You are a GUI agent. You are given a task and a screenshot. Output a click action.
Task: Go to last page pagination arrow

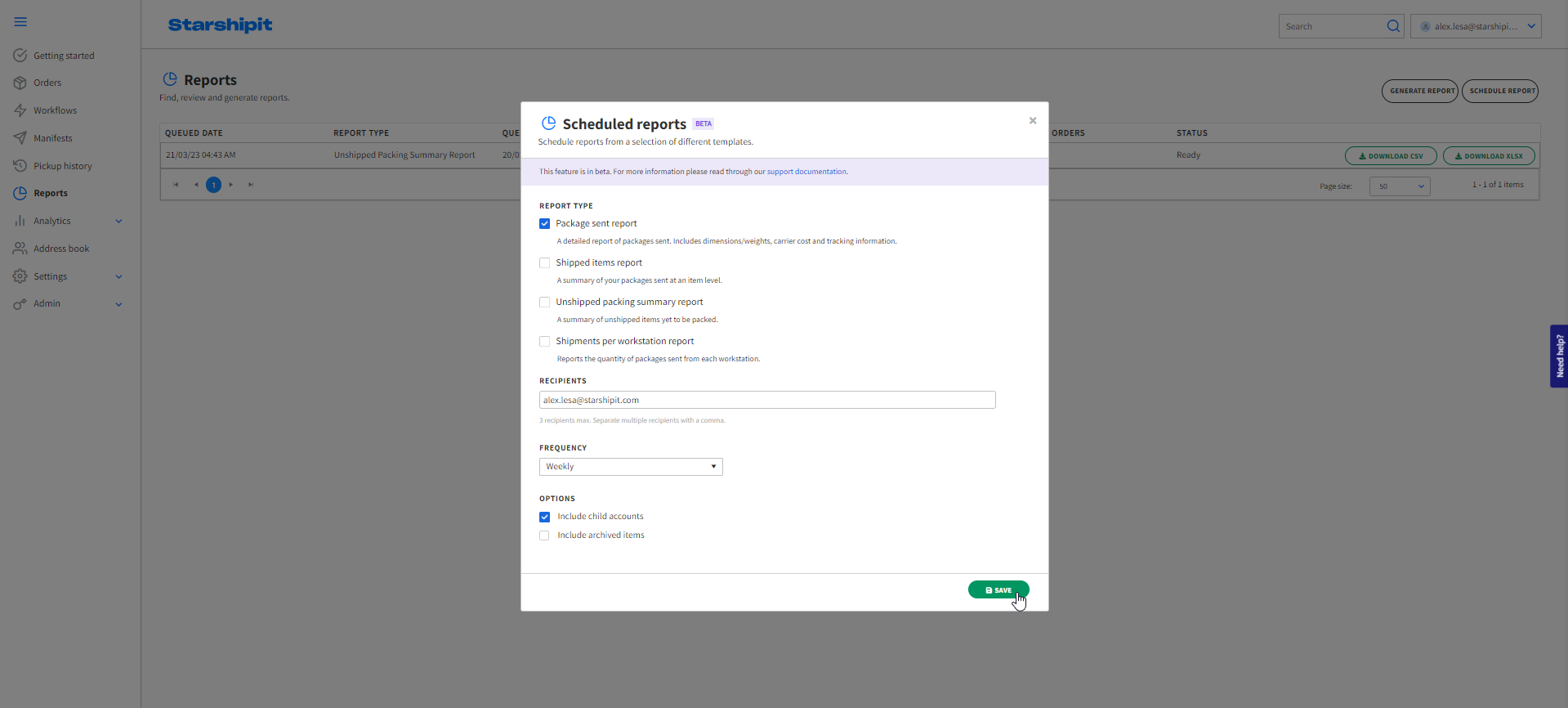251,185
